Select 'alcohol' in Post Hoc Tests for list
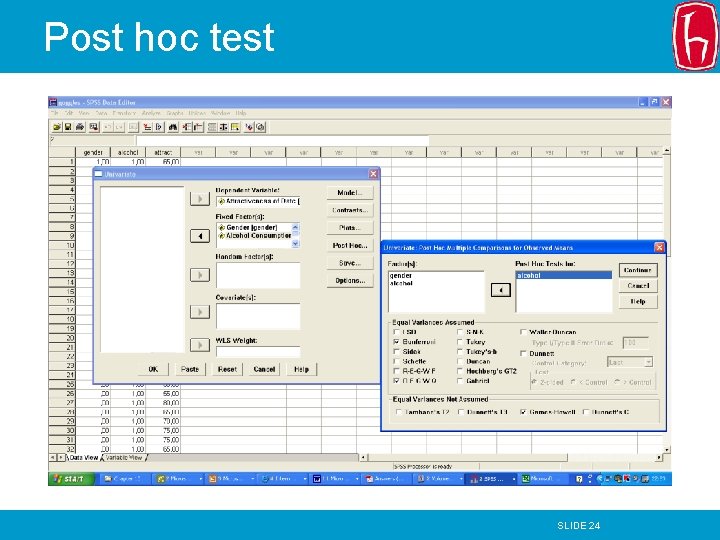720x540 pixels. [x=564, y=276]
